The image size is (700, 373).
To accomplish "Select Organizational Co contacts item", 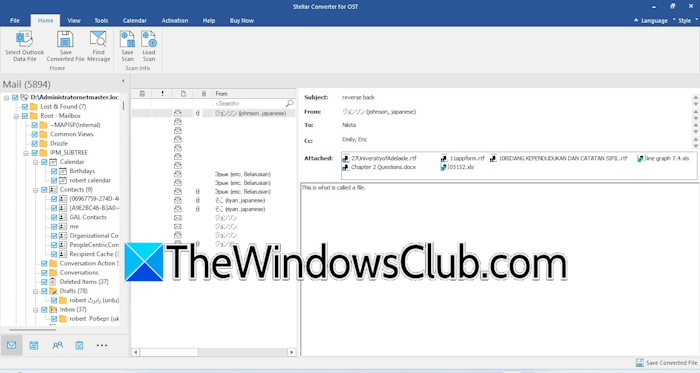I will pos(94,236).
